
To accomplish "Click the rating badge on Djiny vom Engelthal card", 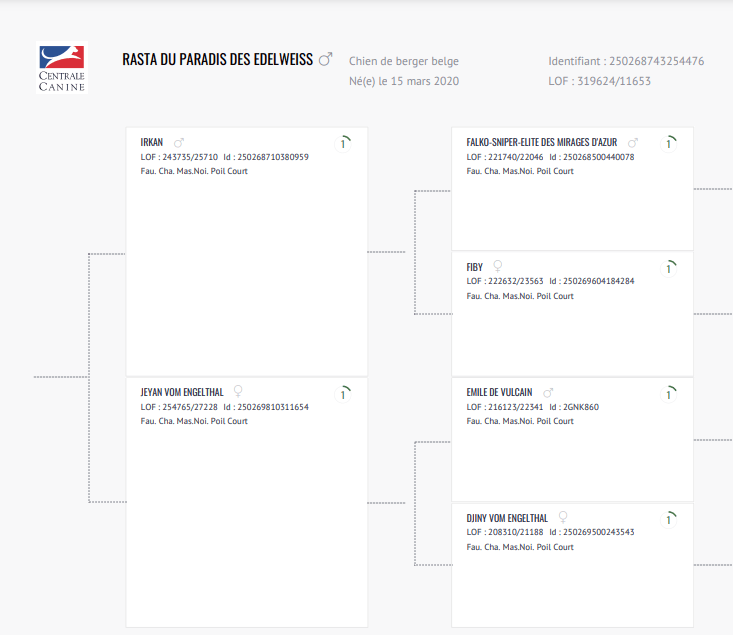I will click(669, 518).
